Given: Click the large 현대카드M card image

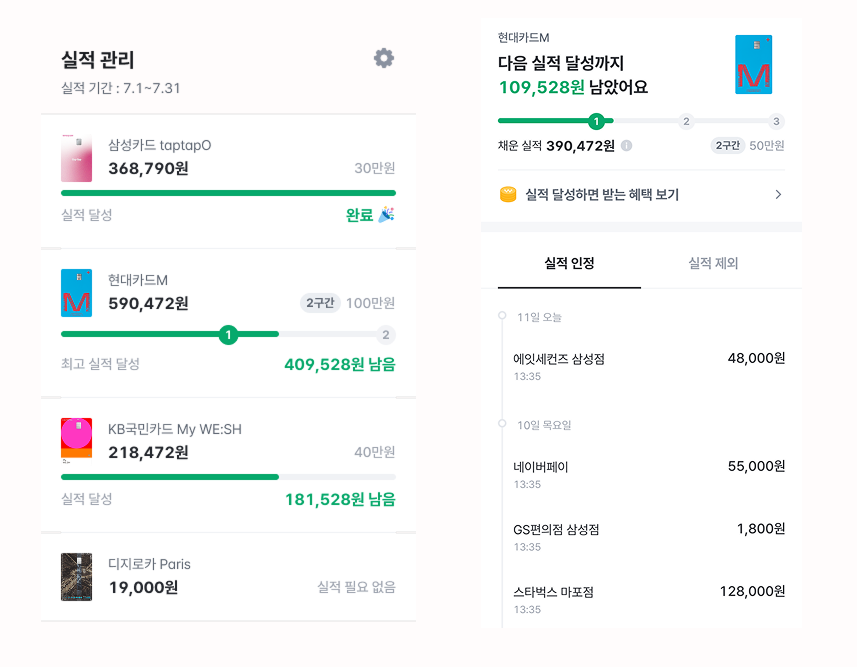Looking at the screenshot, I should [x=753, y=65].
